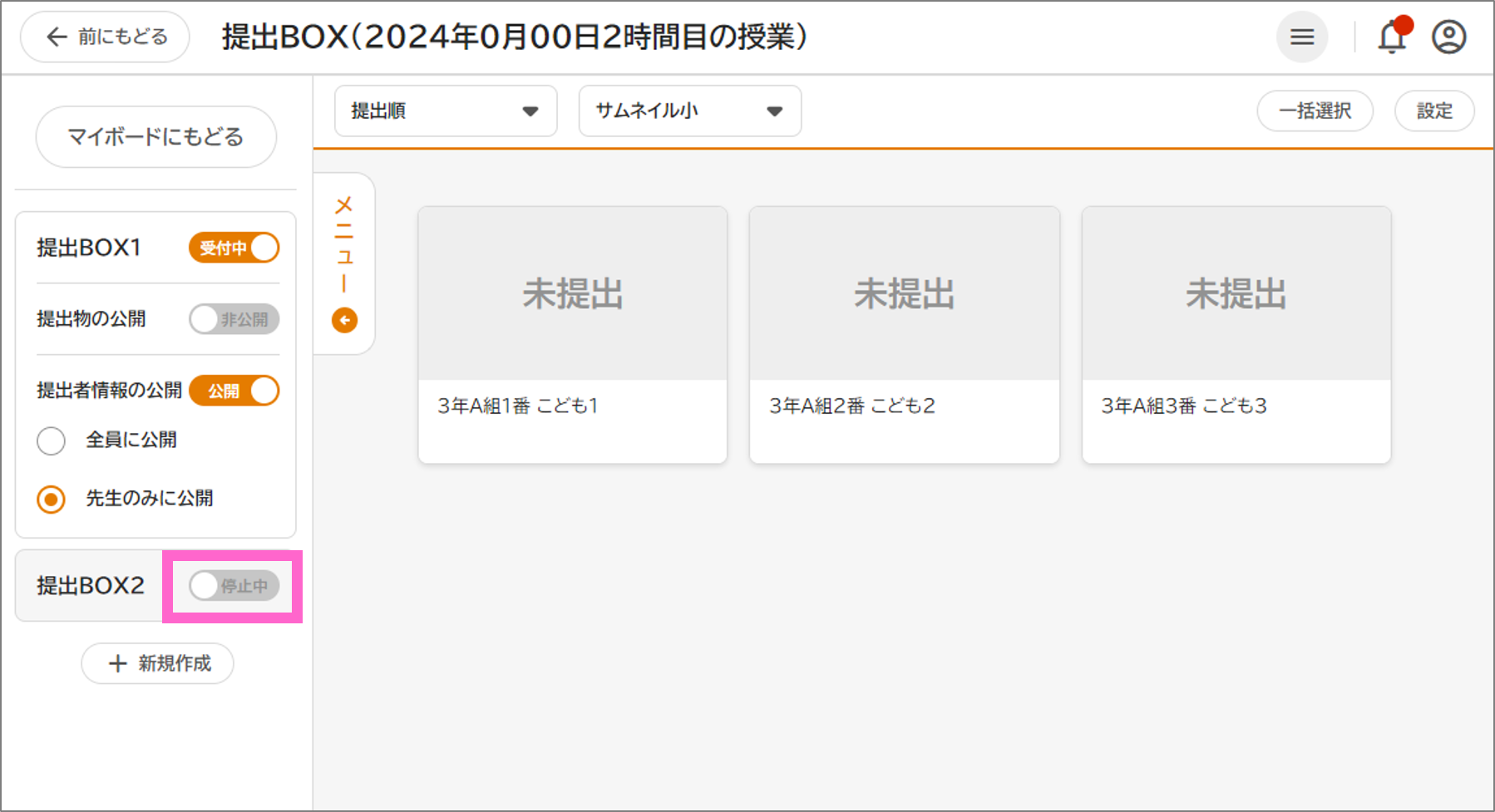Open こども2's submission thumbnail
Viewport: 1495px width, 812px height.
(x=904, y=294)
